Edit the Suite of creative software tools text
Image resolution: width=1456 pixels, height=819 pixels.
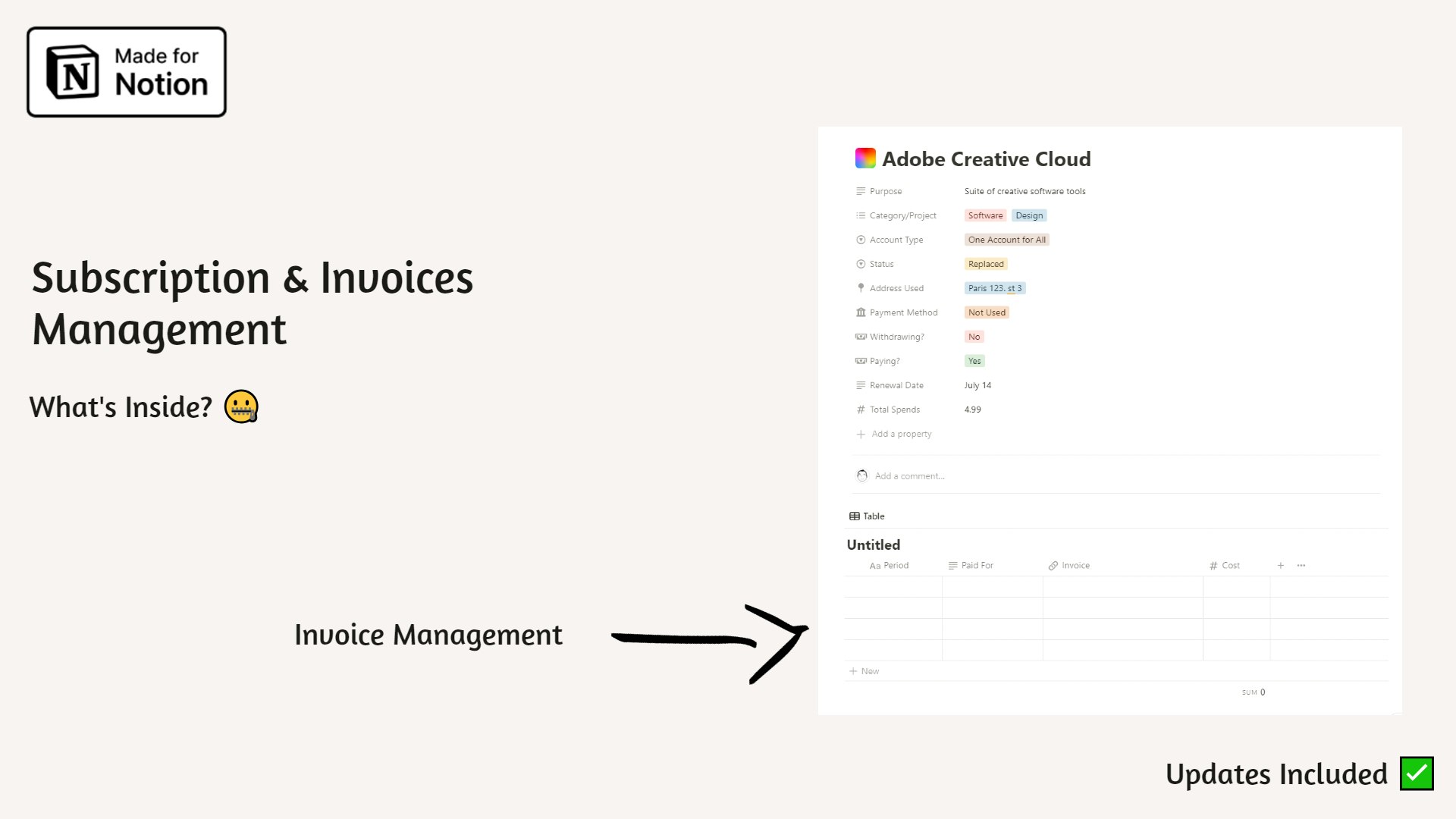[1025, 191]
